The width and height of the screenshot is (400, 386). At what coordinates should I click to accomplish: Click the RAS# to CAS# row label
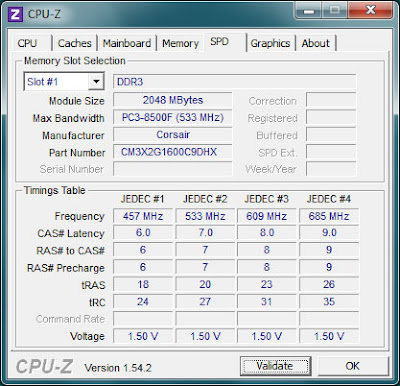tap(70, 251)
